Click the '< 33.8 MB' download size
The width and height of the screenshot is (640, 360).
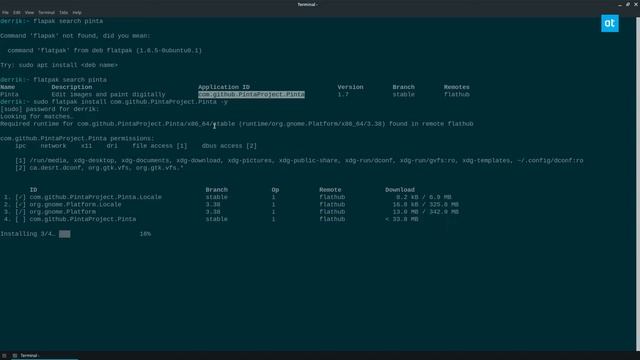coord(402,219)
